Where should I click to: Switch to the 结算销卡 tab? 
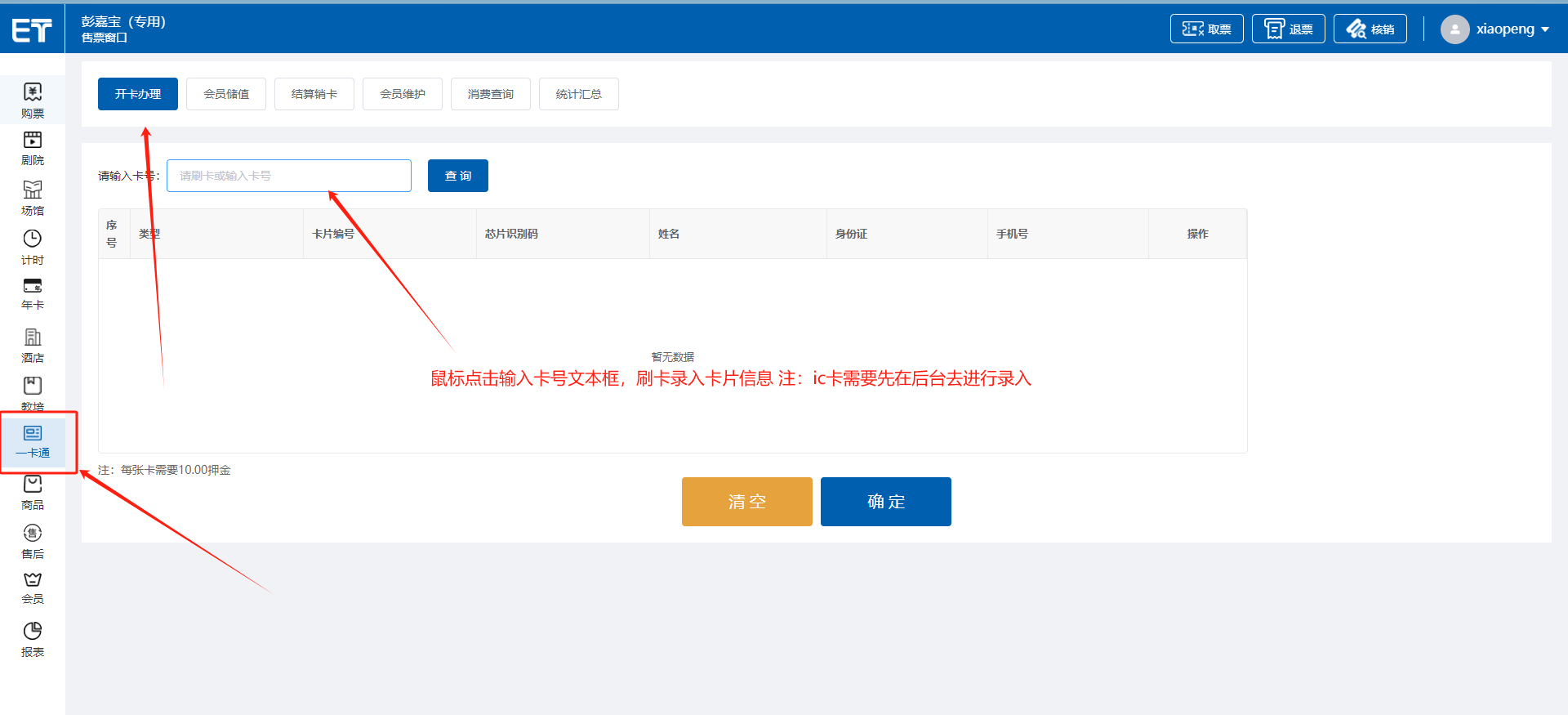[x=314, y=94]
